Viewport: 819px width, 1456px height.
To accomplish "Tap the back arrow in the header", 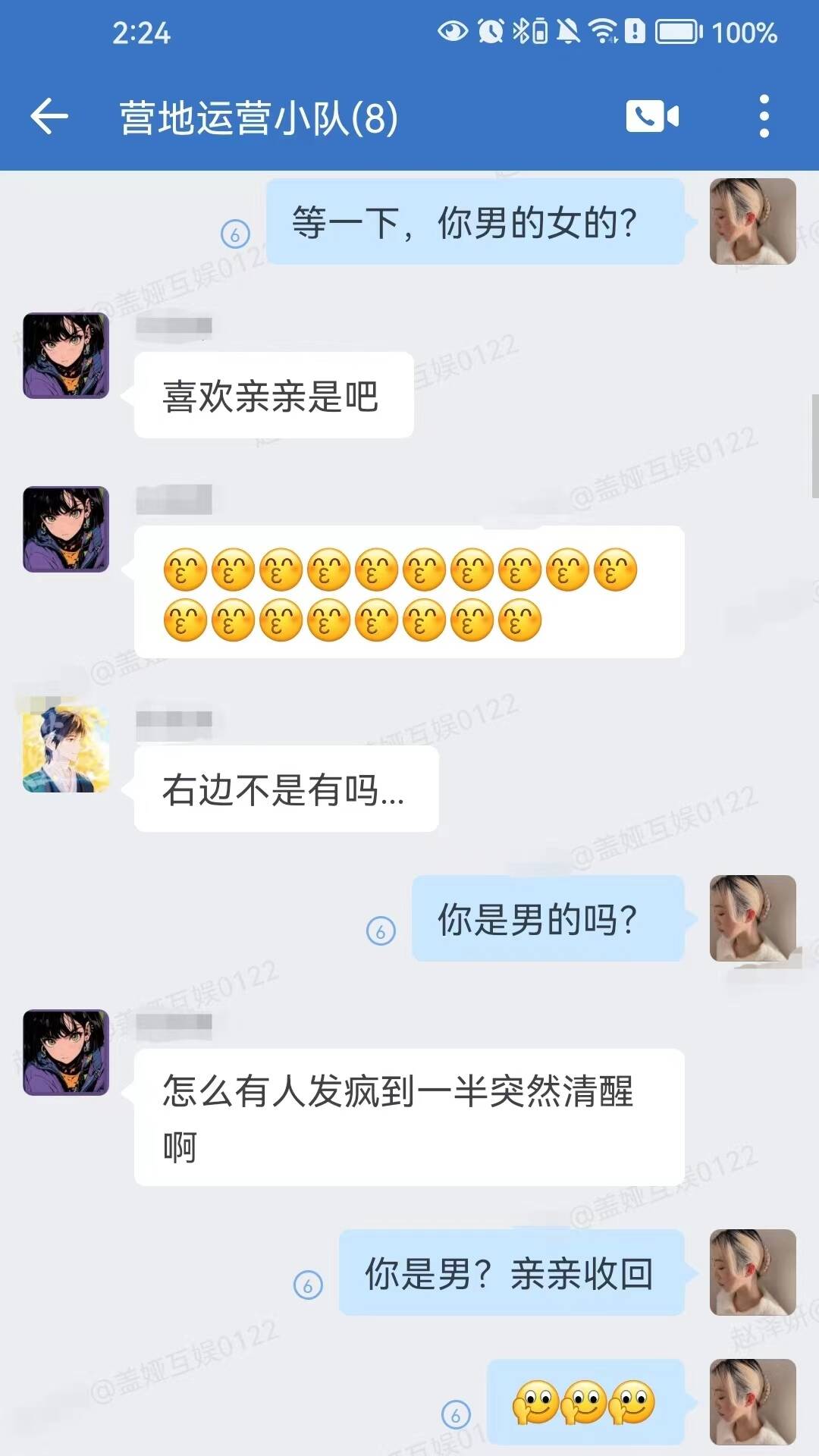I will (x=49, y=117).
